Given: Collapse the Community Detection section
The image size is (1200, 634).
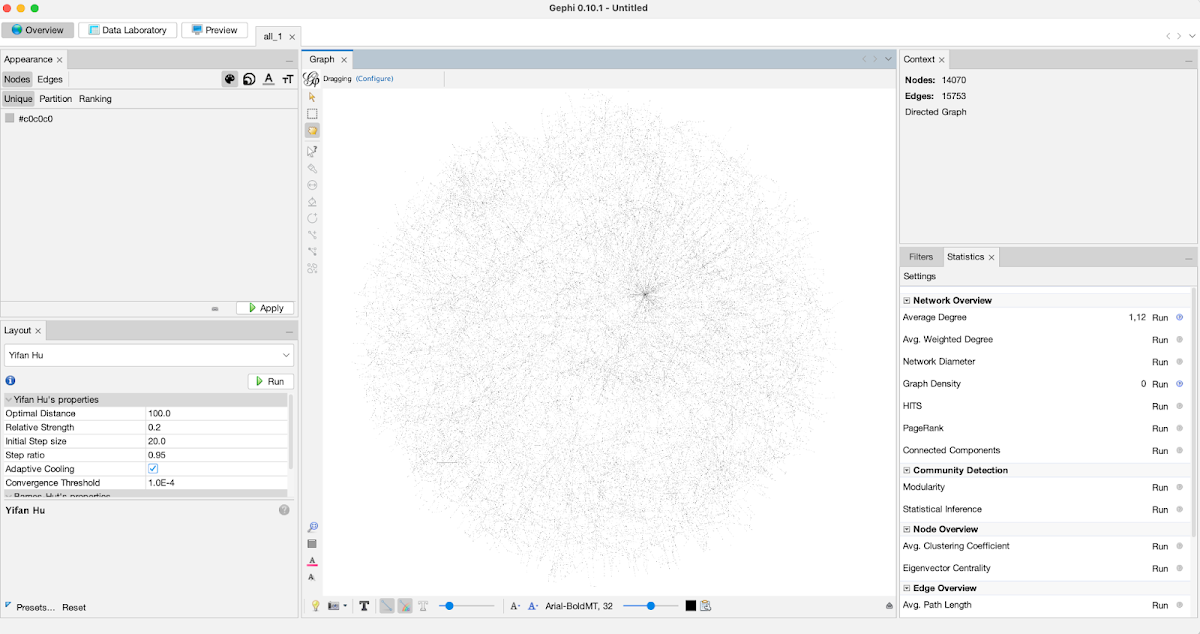Looking at the screenshot, I should coord(906,470).
